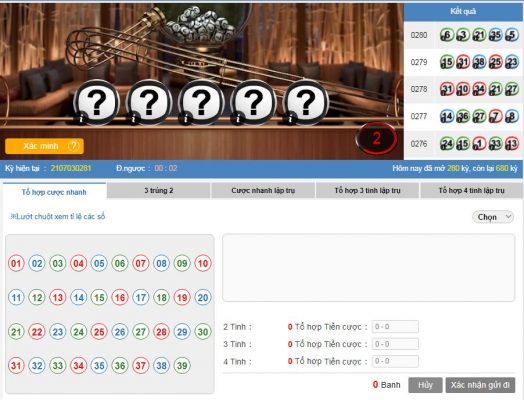The image size is (524, 400).
Task: Click the question icon on Xác minh
Action: [73, 146]
